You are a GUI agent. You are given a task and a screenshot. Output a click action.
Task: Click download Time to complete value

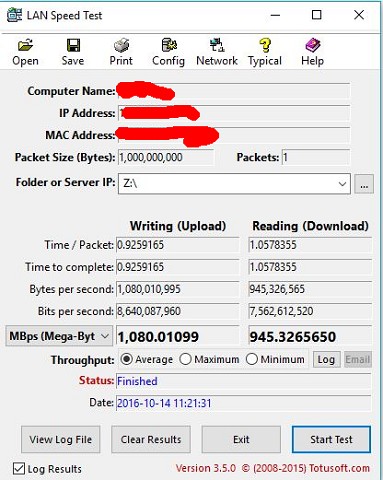310,267
